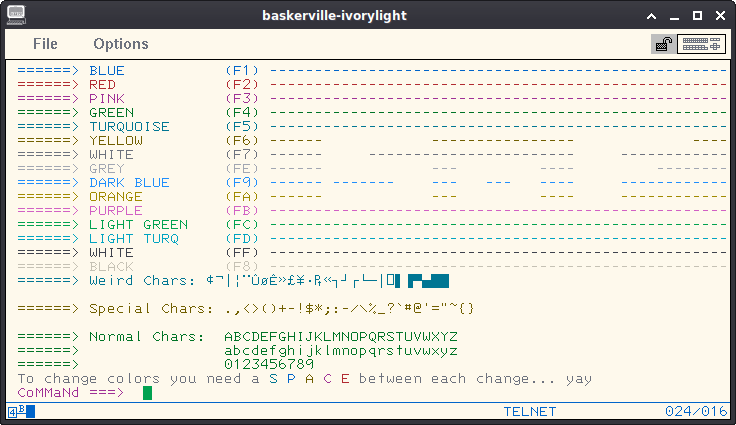Click the (F6) code text
736x425 pixels.
pos(242,140)
